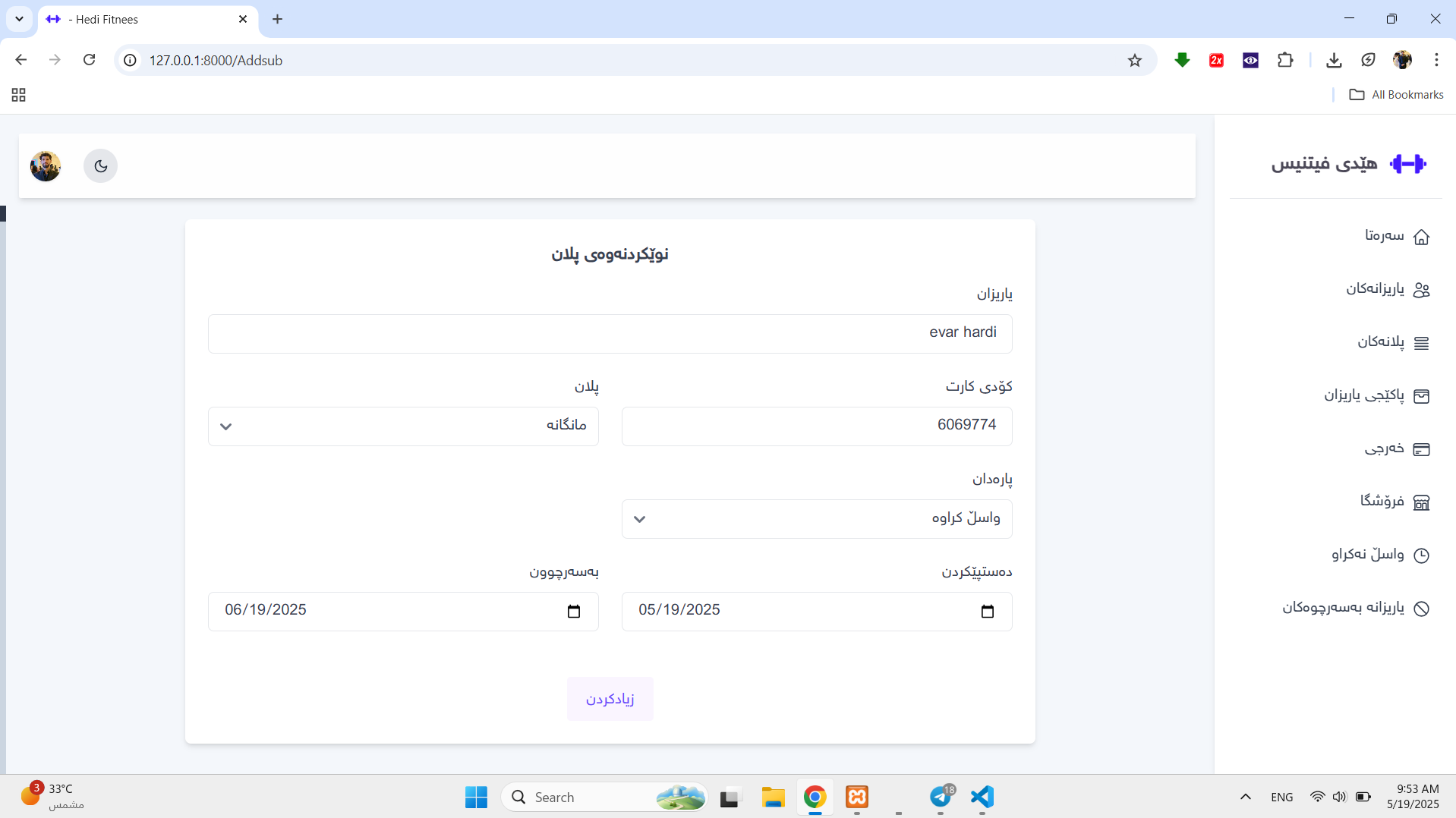Click the پلانەکان list icon in the sidebar
The image size is (1456, 818).
pyautogui.click(x=1421, y=343)
